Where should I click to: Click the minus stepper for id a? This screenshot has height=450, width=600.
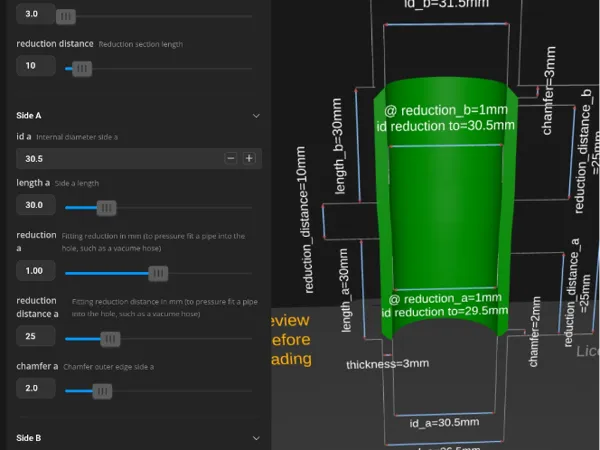231,158
